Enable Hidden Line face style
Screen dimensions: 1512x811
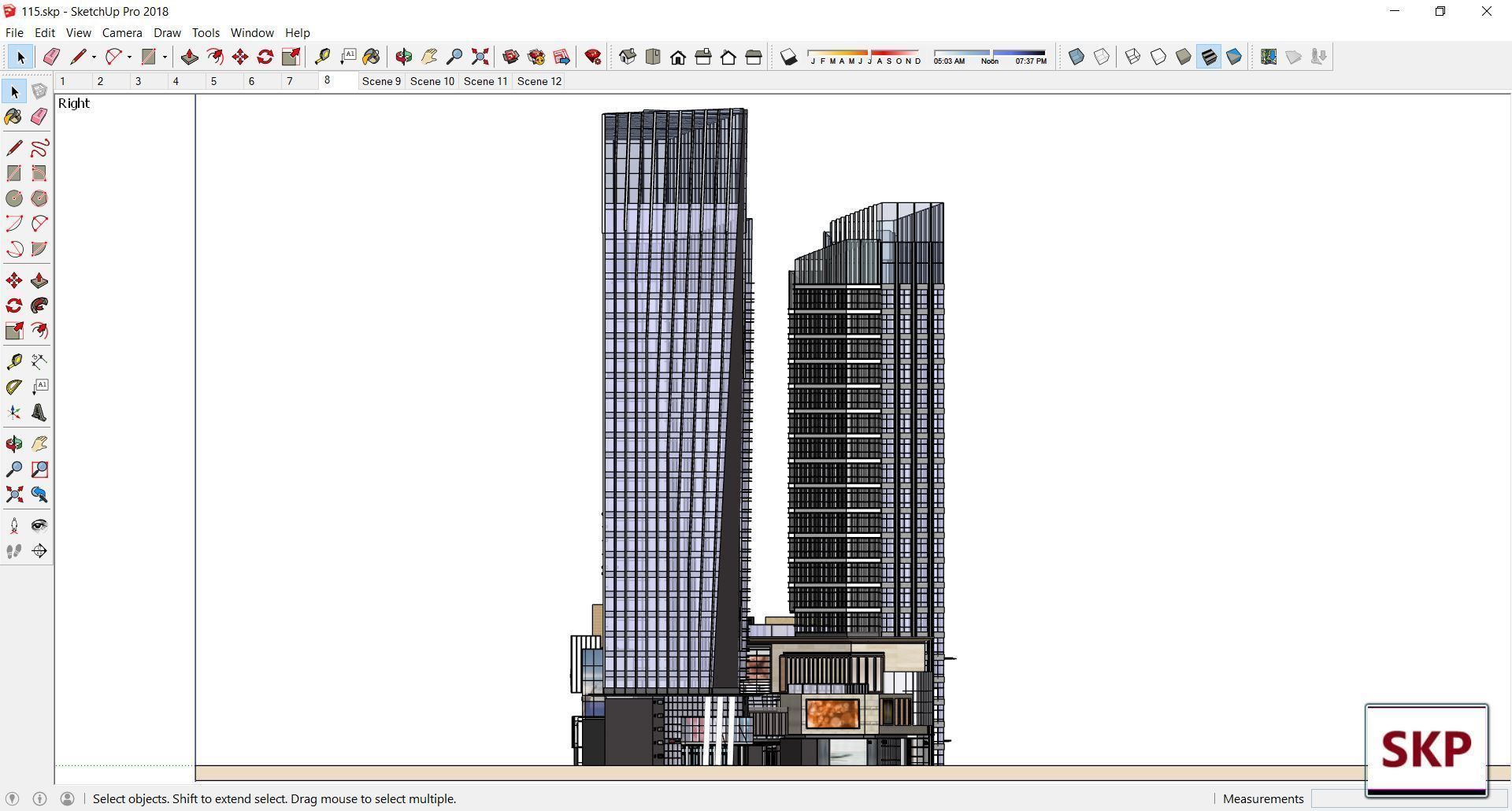click(1158, 57)
